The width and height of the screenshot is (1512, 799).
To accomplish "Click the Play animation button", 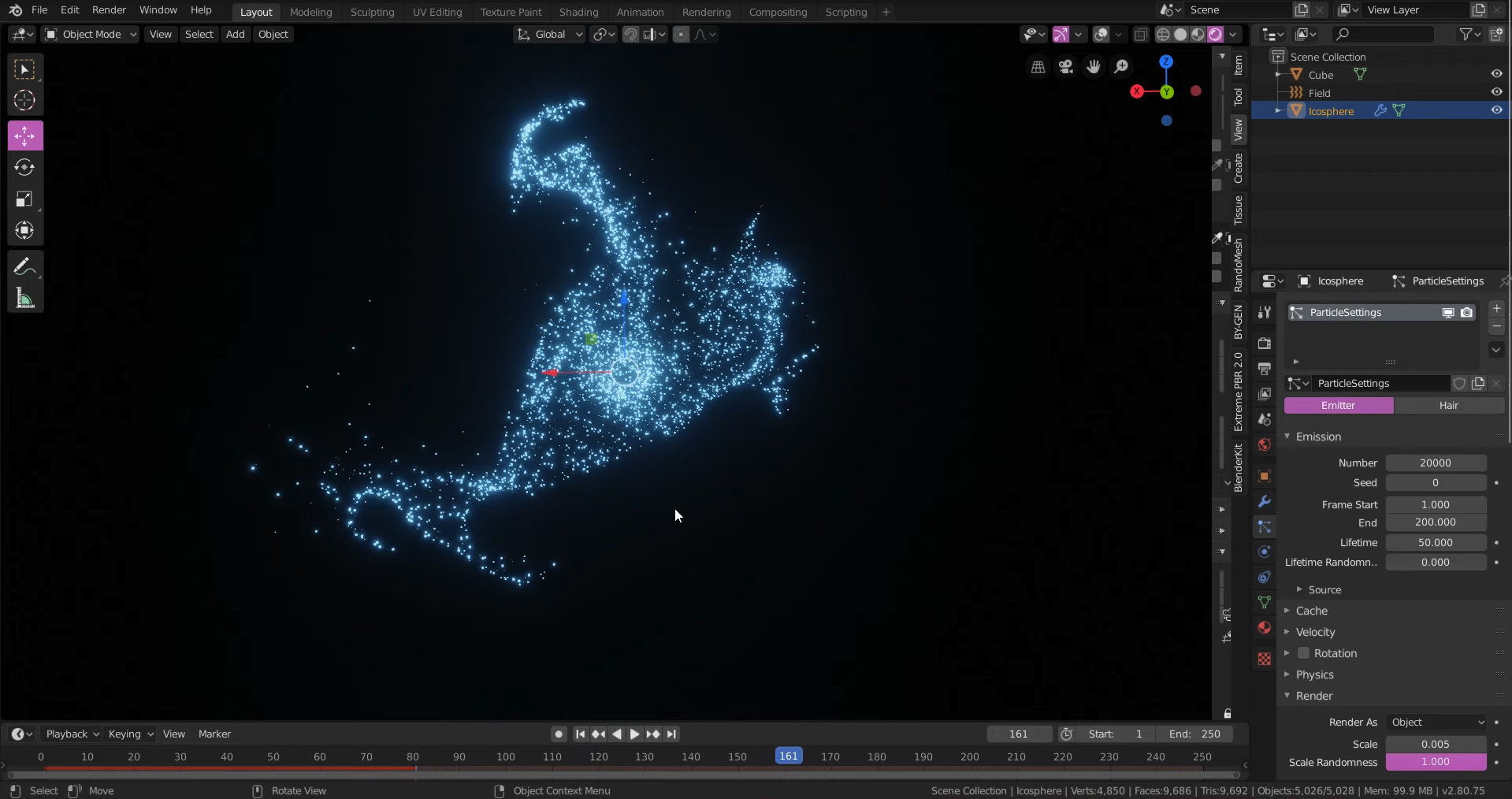I will tap(634, 734).
